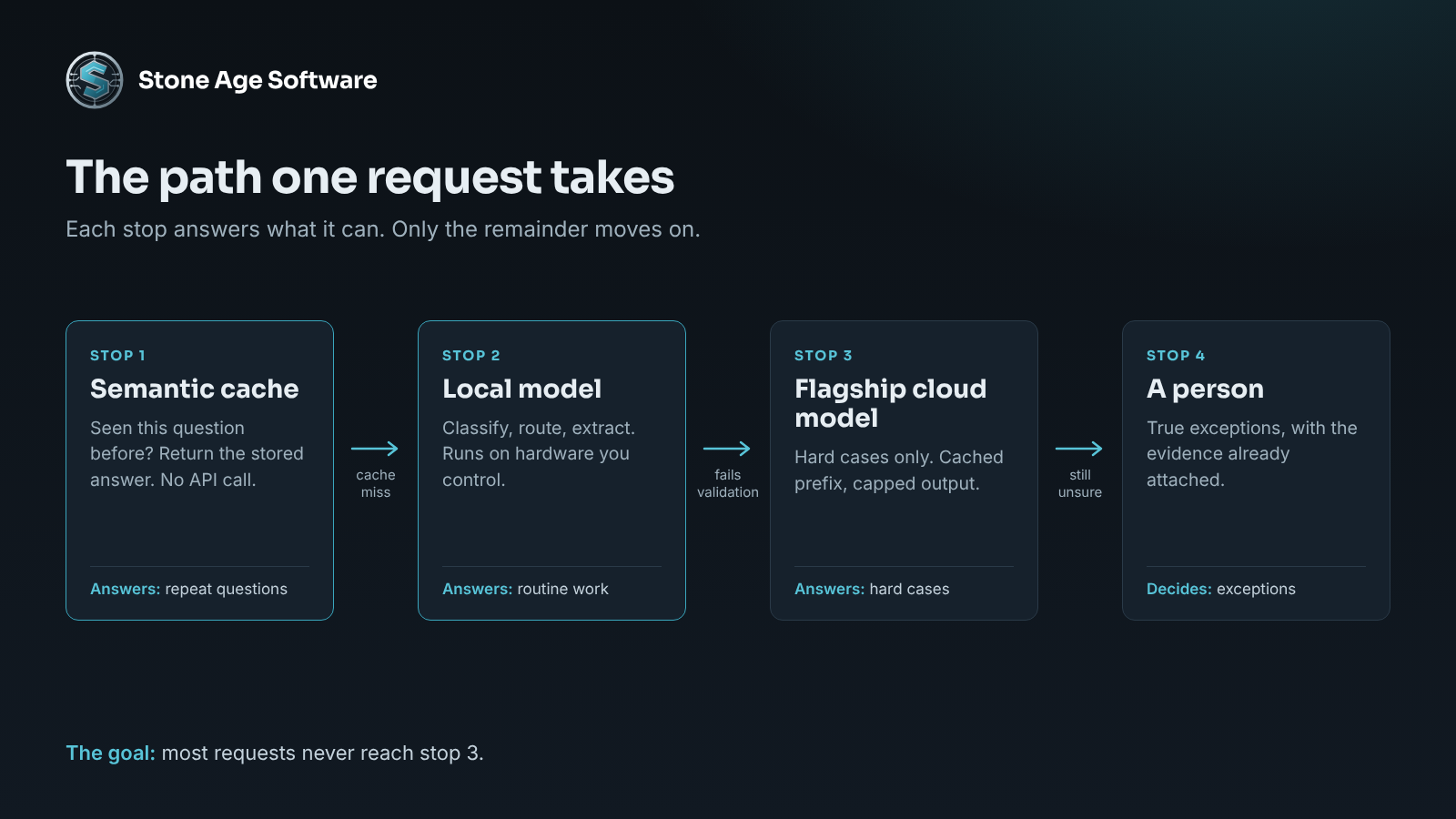
Task: Click the "cache miss" label
Action: [x=376, y=483]
